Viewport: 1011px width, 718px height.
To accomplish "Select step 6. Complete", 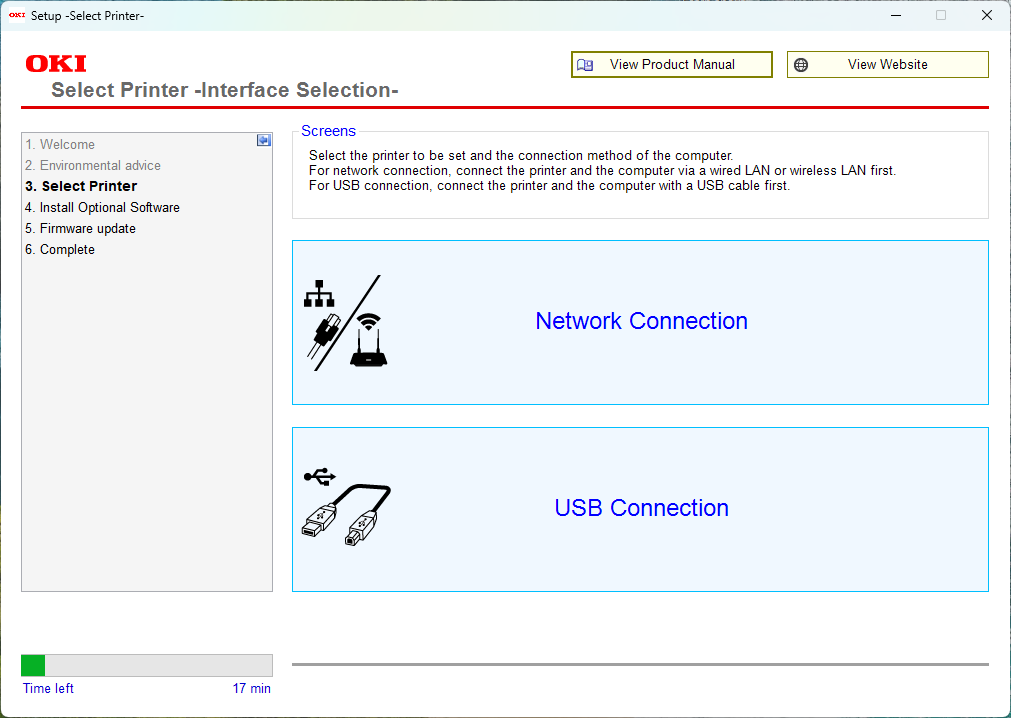I will [60, 249].
